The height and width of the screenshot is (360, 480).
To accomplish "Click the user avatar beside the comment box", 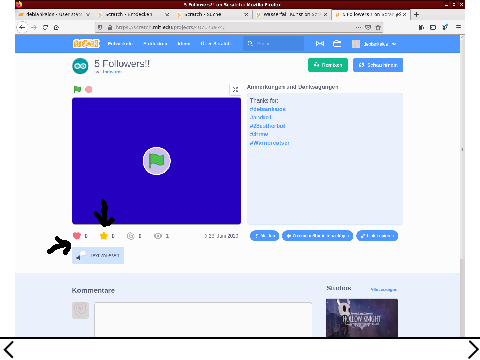I will (x=80, y=310).
